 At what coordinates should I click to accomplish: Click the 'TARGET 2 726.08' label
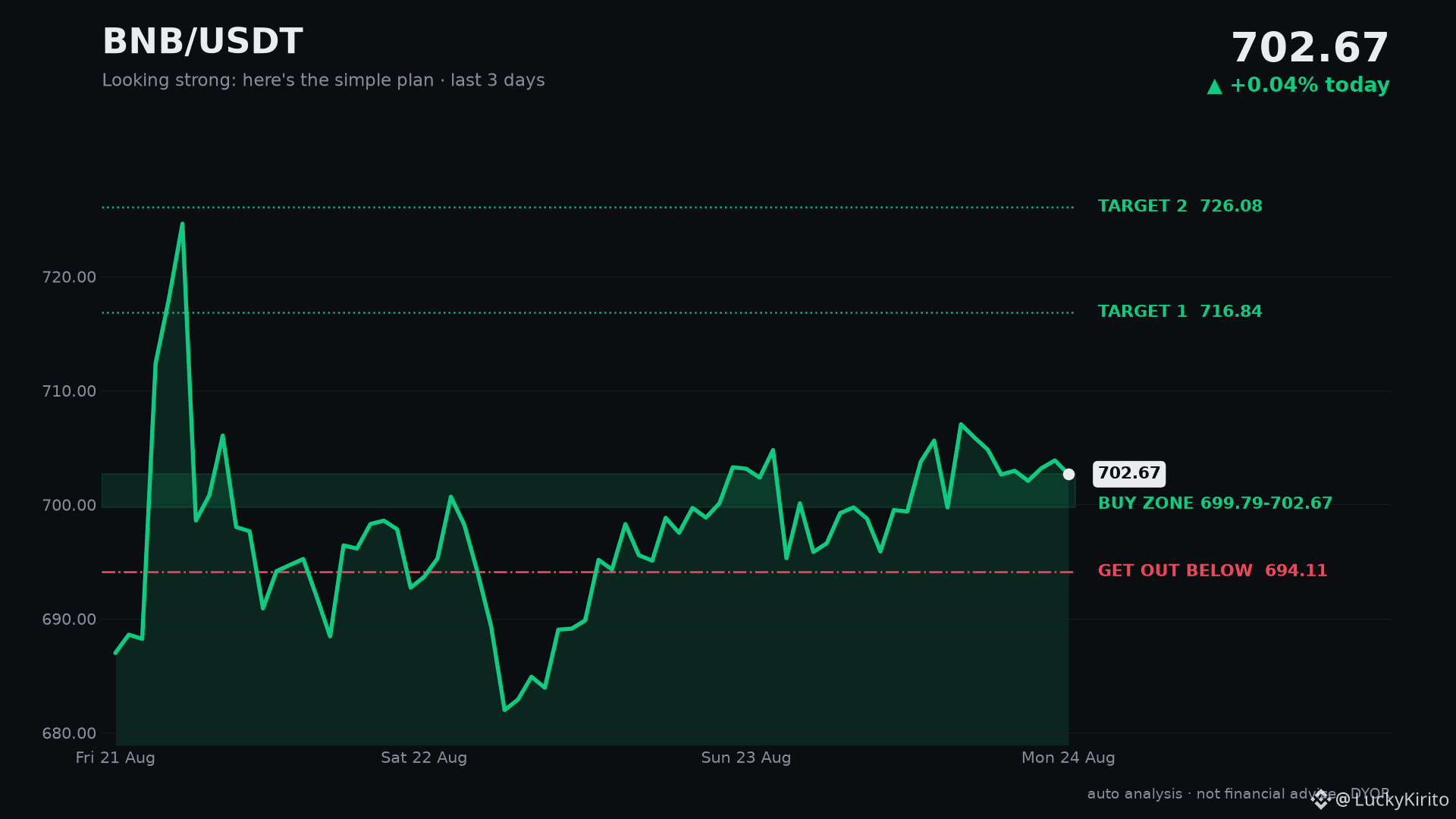click(x=1180, y=206)
